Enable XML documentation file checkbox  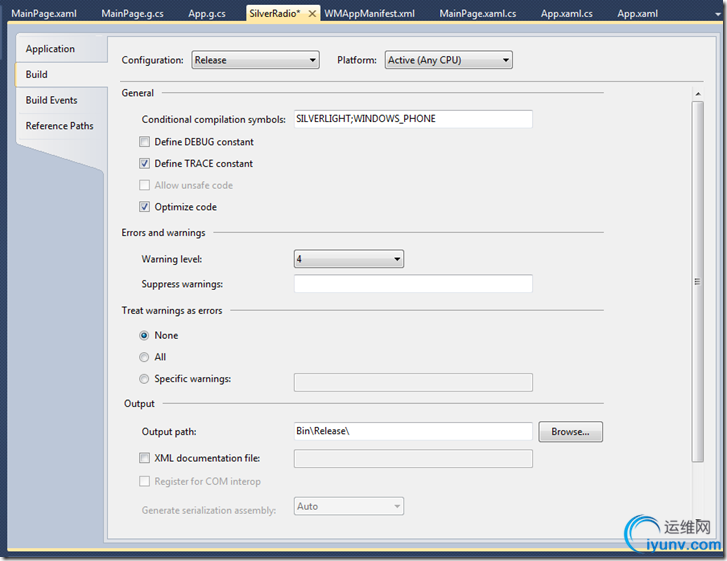(x=145, y=458)
